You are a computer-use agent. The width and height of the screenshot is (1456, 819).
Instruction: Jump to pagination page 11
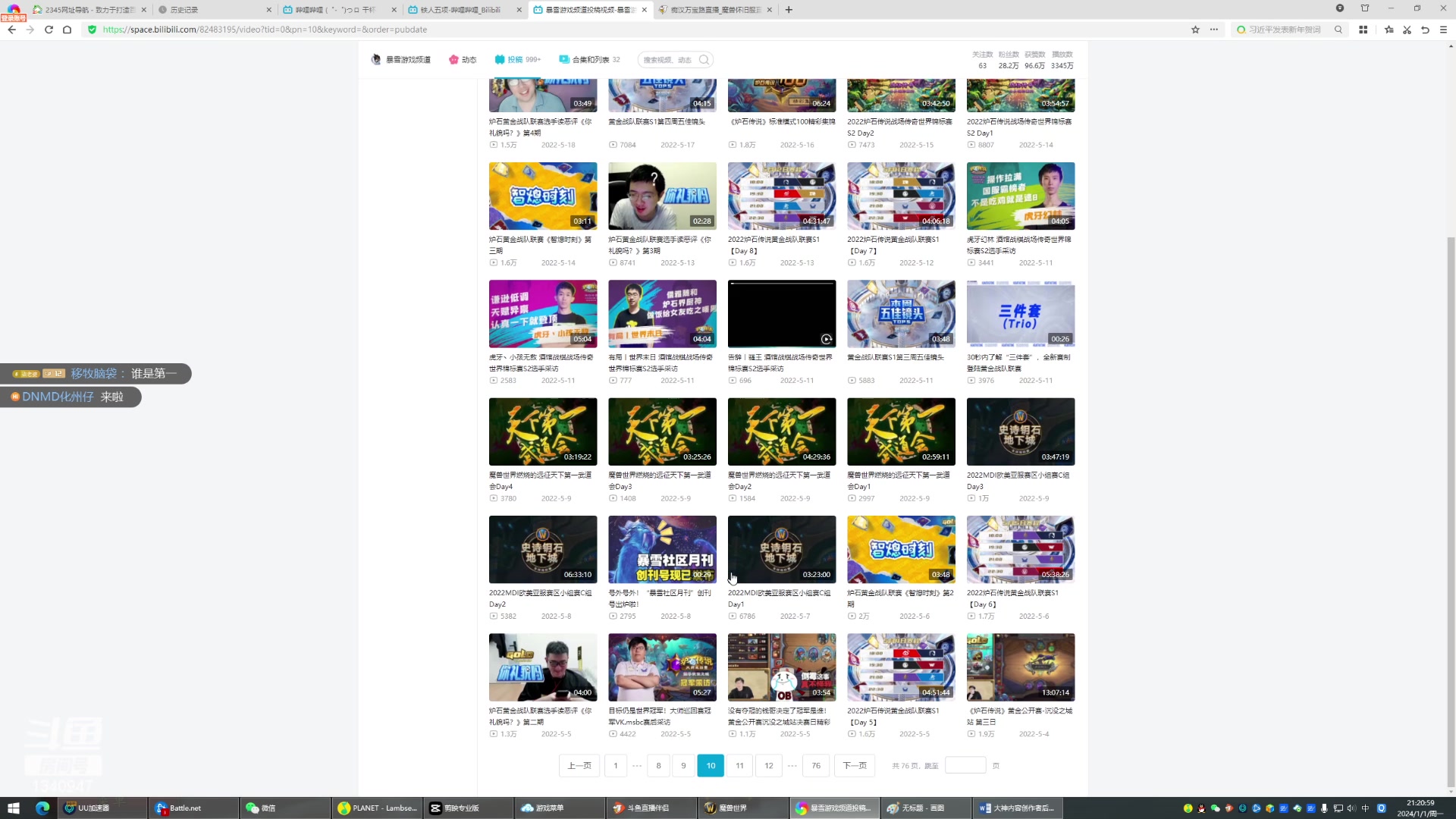[x=739, y=765]
